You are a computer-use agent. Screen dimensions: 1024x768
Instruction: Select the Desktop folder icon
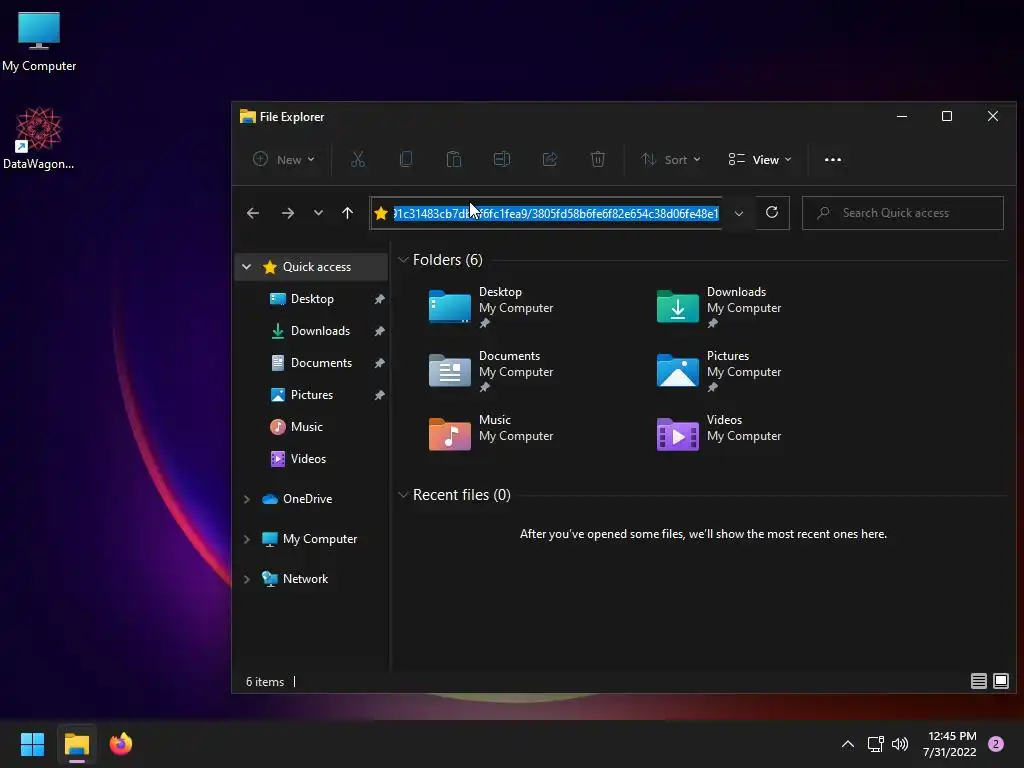[449, 306]
